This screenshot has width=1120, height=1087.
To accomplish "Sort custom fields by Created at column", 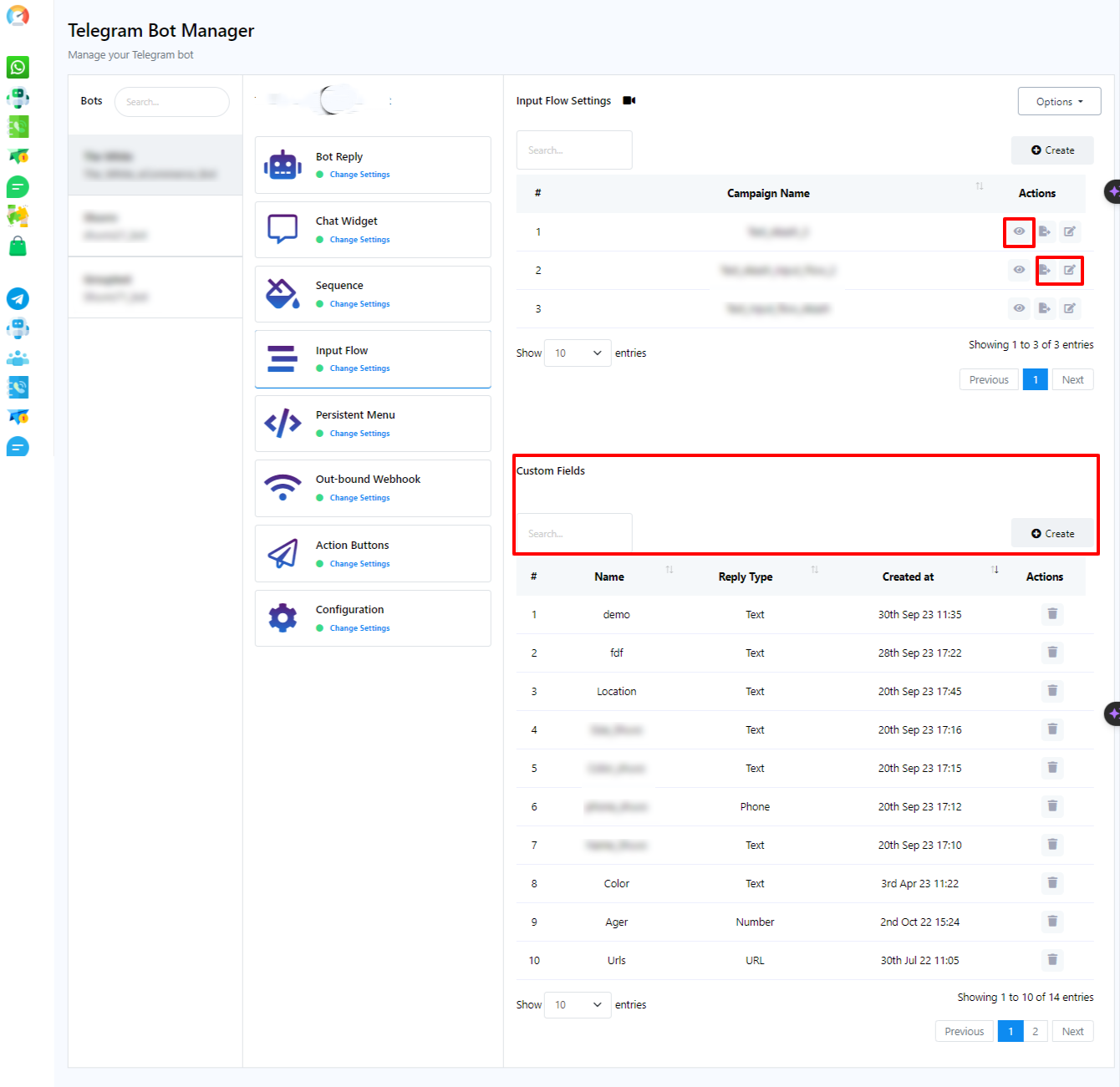I will pyautogui.click(x=908, y=577).
